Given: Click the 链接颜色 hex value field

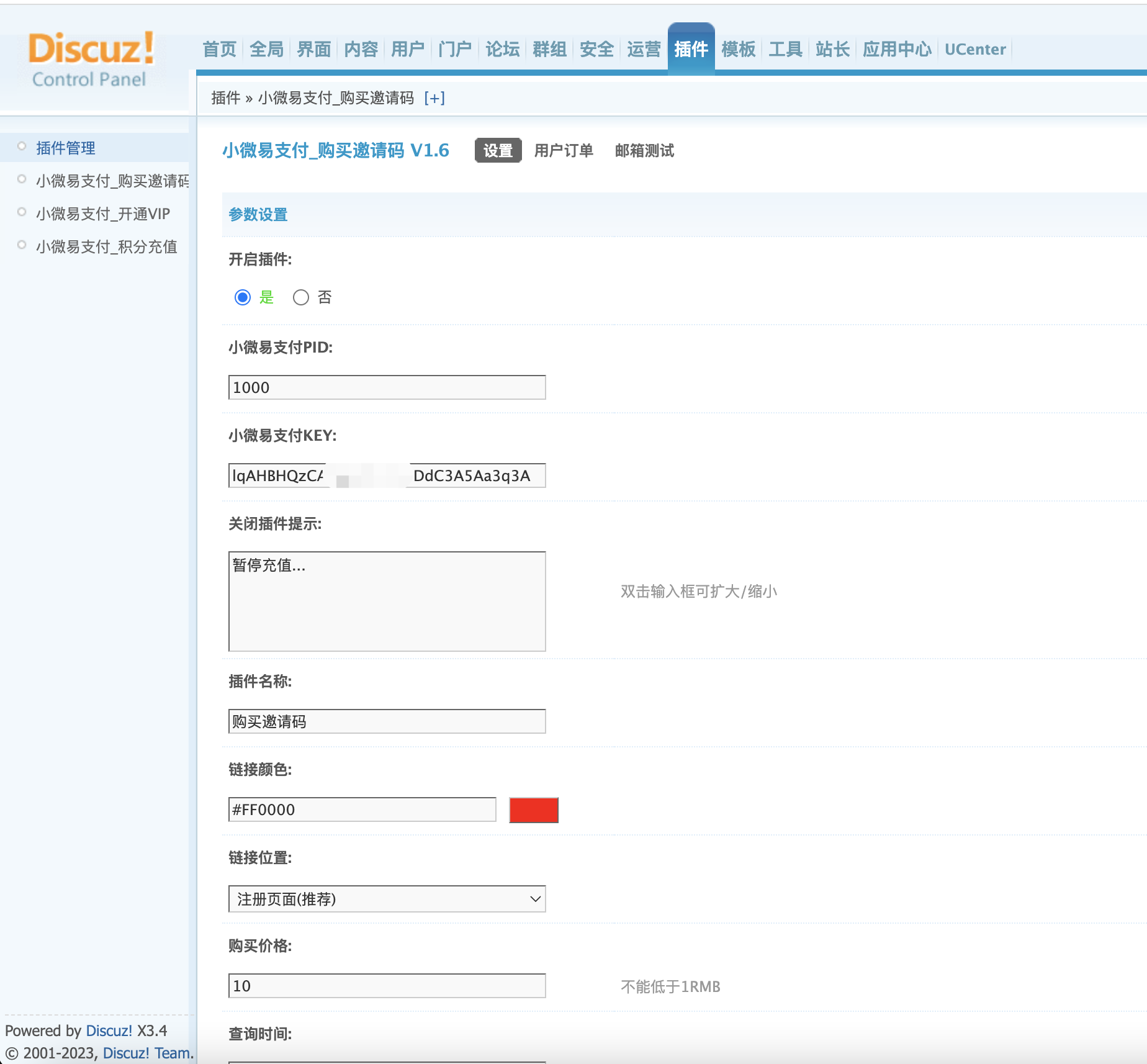Looking at the screenshot, I should [362, 809].
